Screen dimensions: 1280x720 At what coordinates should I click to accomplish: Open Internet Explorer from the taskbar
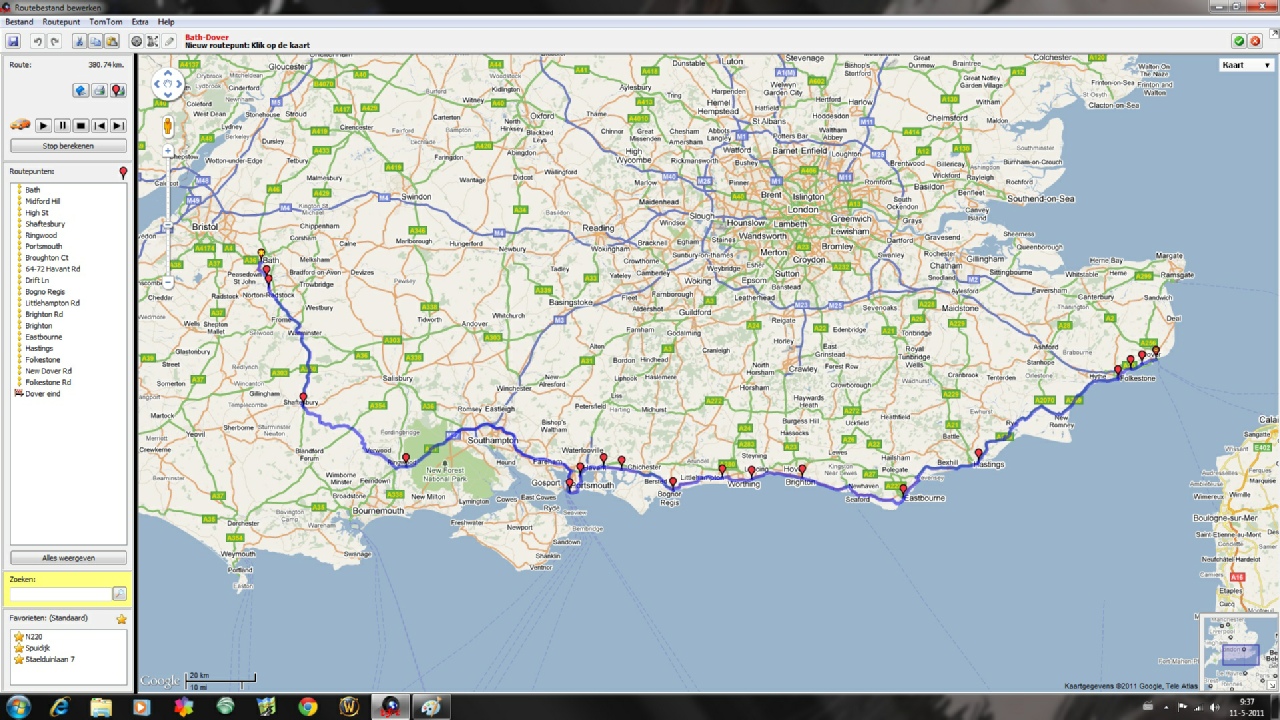click(x=59, y=707)
